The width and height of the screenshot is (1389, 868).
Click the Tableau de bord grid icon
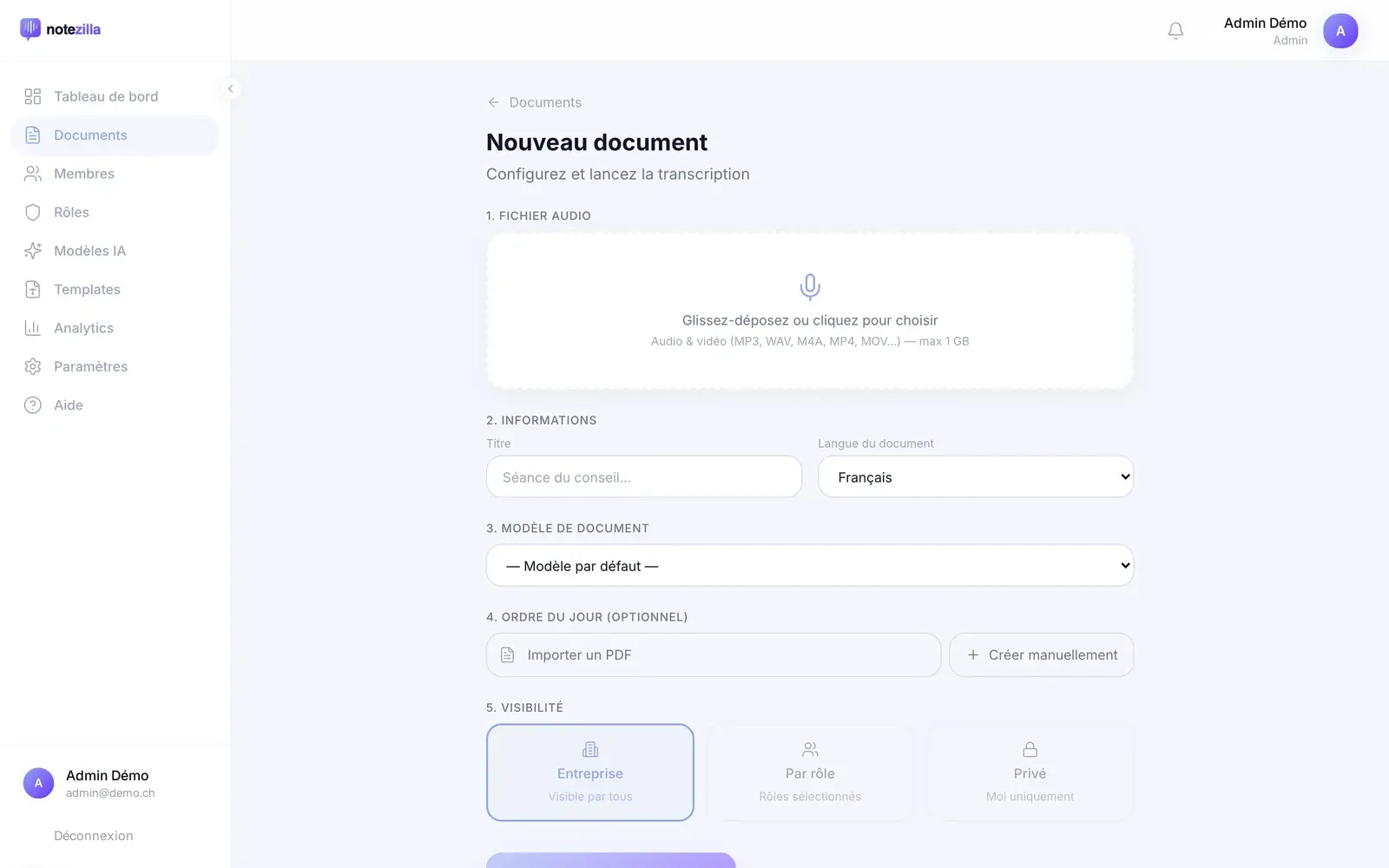pyautogui.click(x=33, y=96)
